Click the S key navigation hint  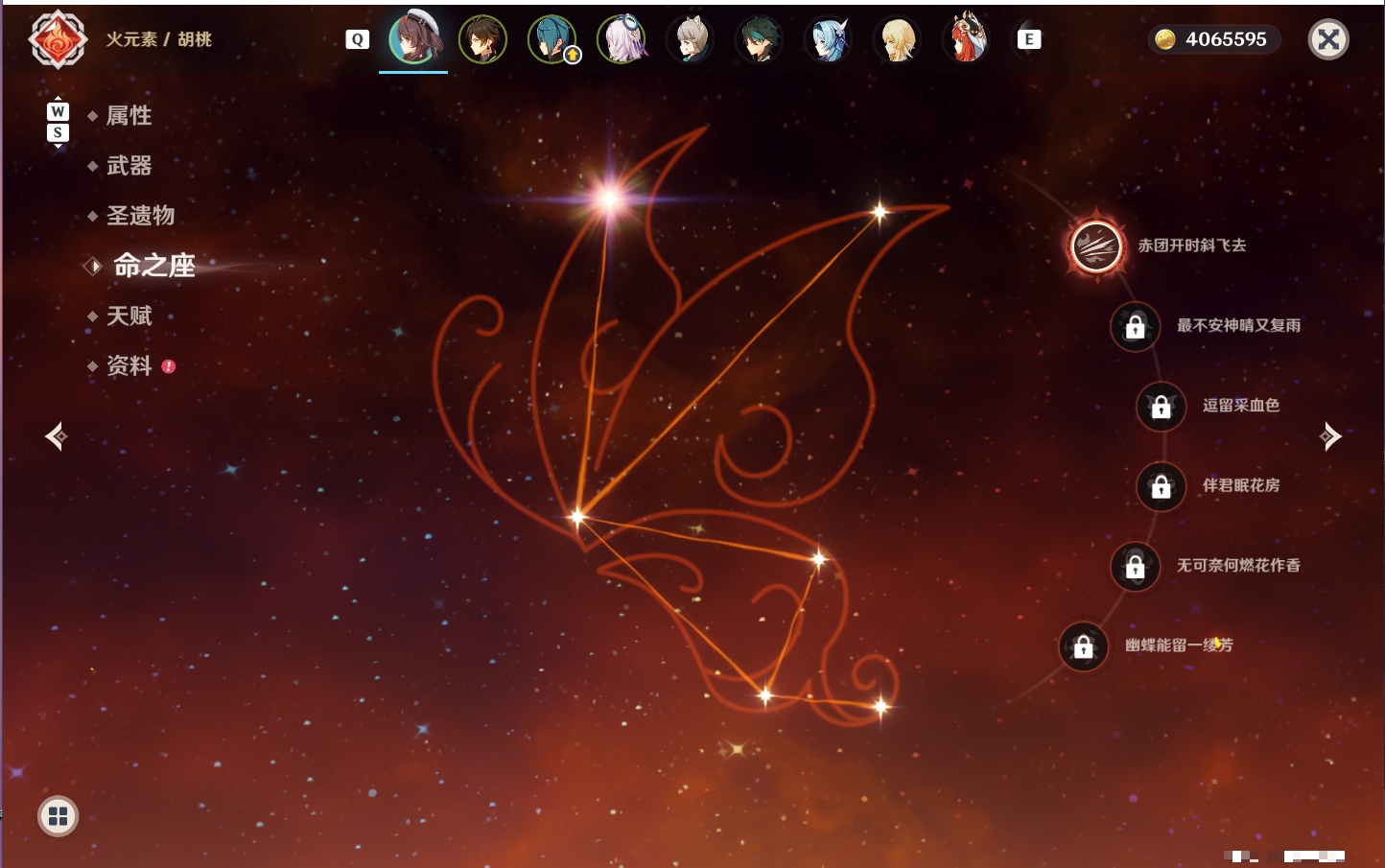tap(58, 132)
